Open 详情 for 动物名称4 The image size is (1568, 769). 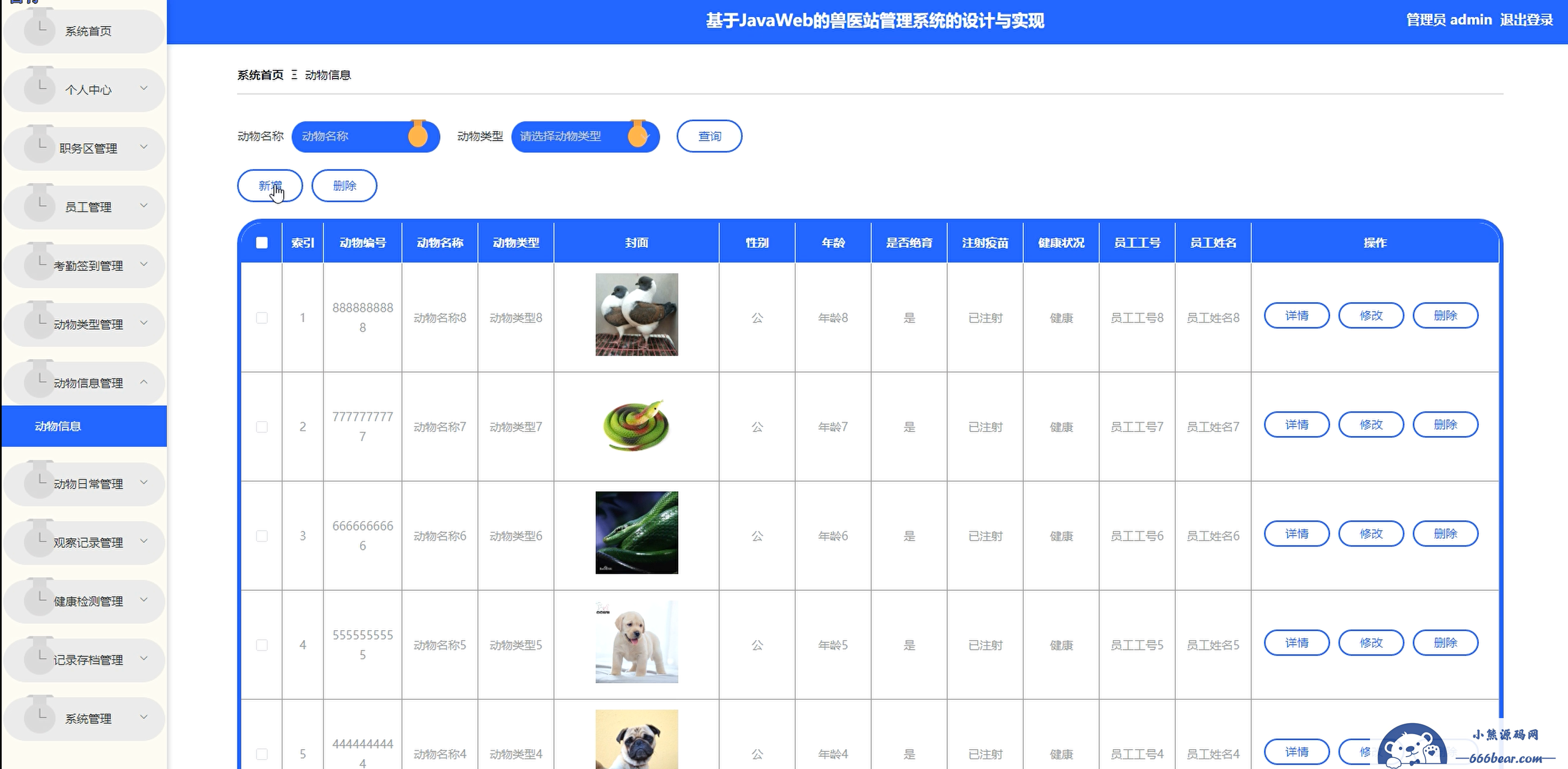[x=1296, y=751]
